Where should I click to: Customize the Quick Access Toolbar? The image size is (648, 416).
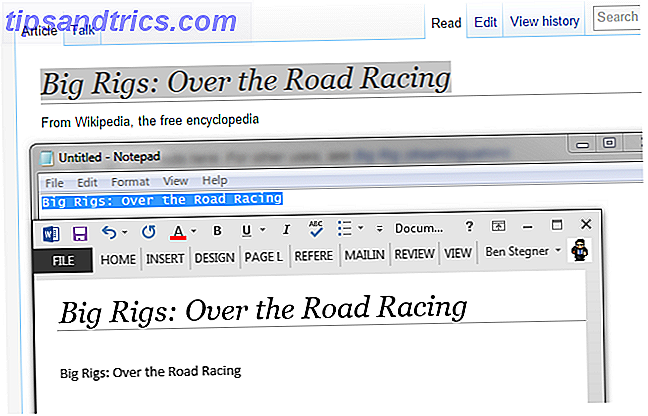379,228
